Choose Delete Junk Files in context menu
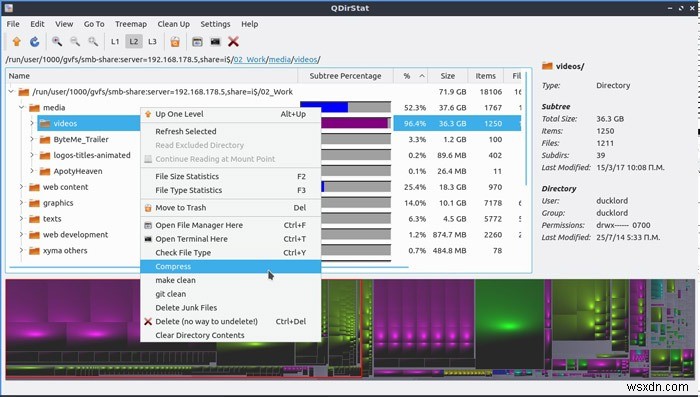Viewport: 700px width, 397px height. click(230, 308)
